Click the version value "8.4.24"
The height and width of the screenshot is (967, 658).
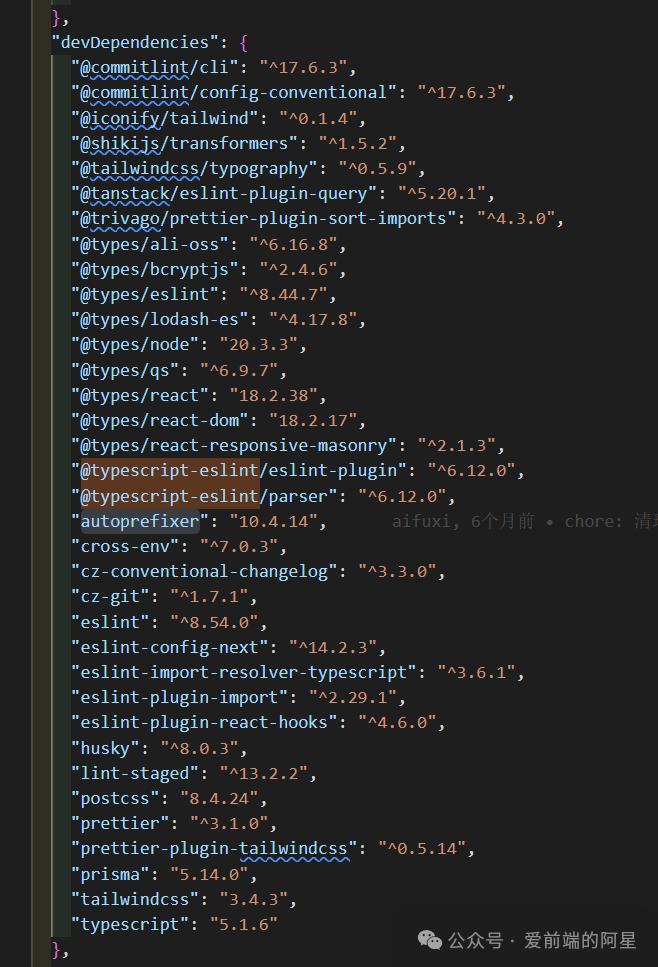(219, 799)
